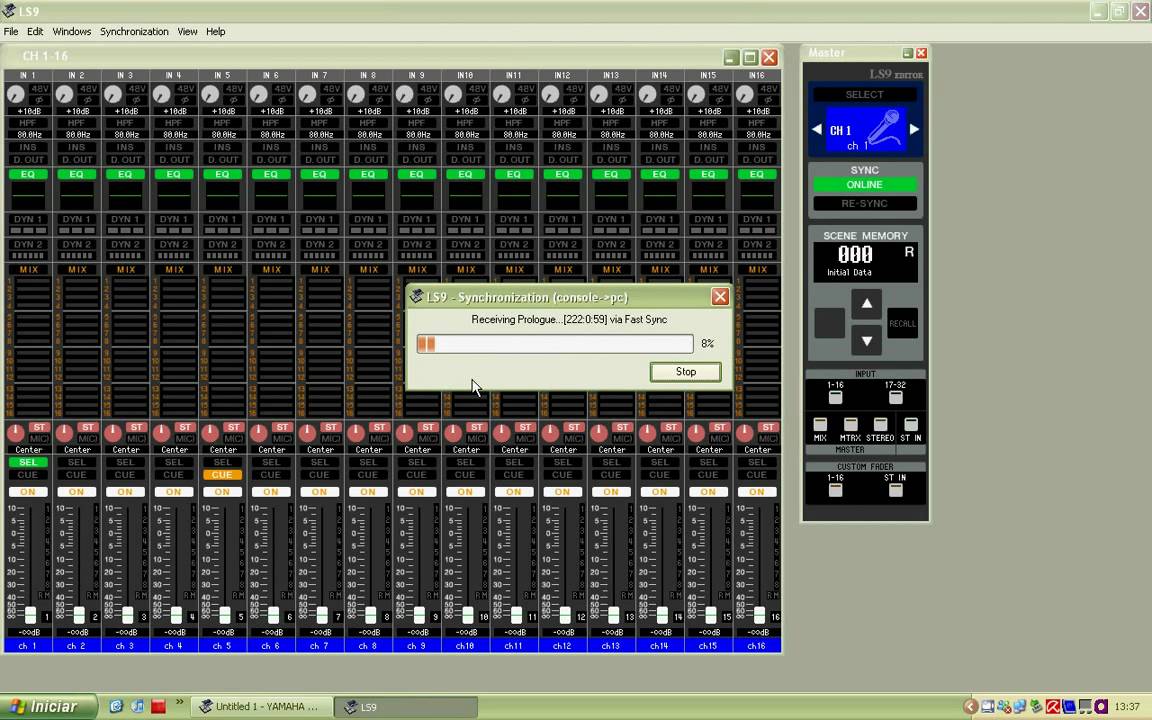Click D. OUT on channel IN 2
This screenshot has height=720, width=1152.
(x=76, y=159)
